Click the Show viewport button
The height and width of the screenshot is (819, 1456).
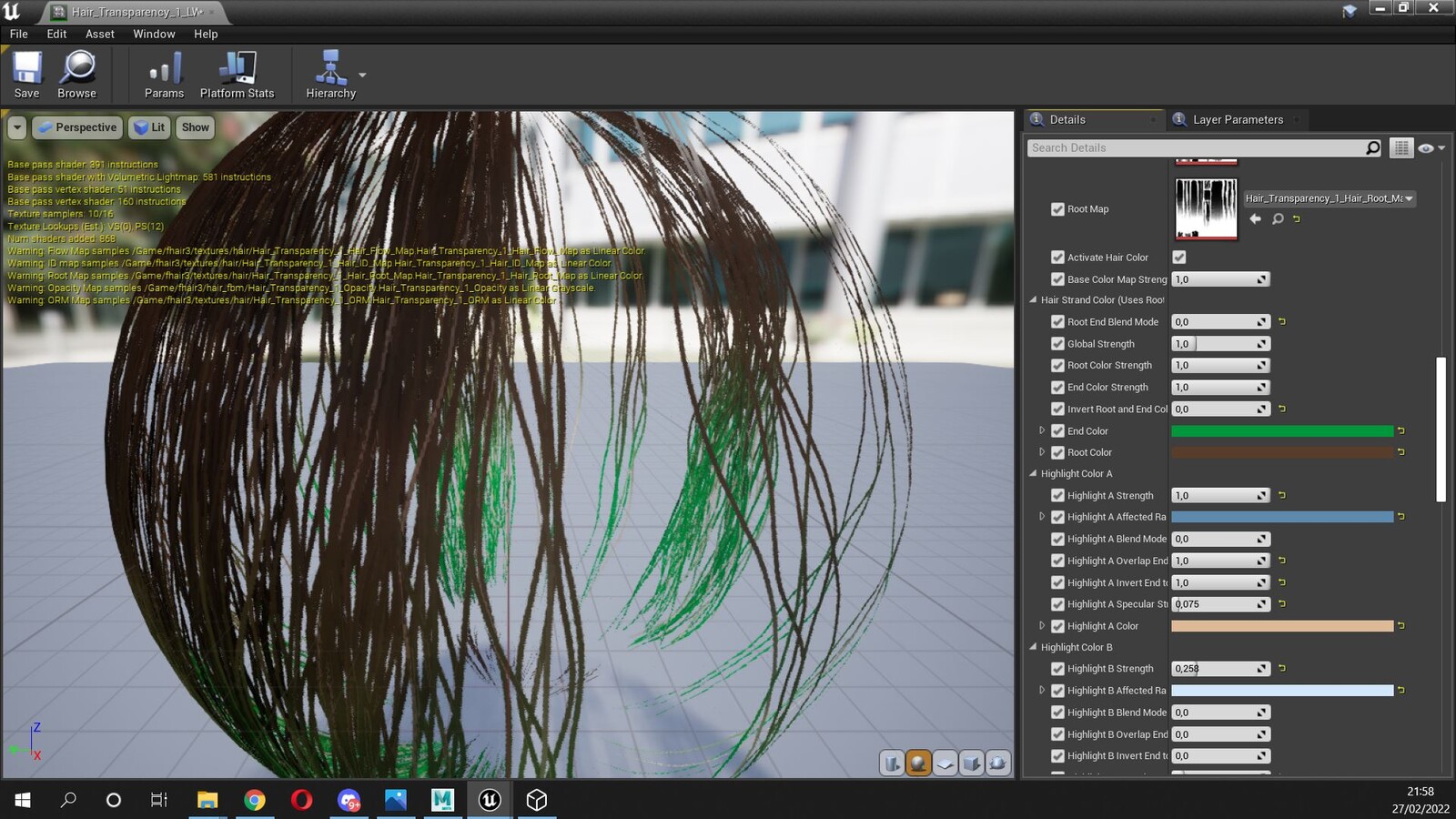(x=195, y=127)
